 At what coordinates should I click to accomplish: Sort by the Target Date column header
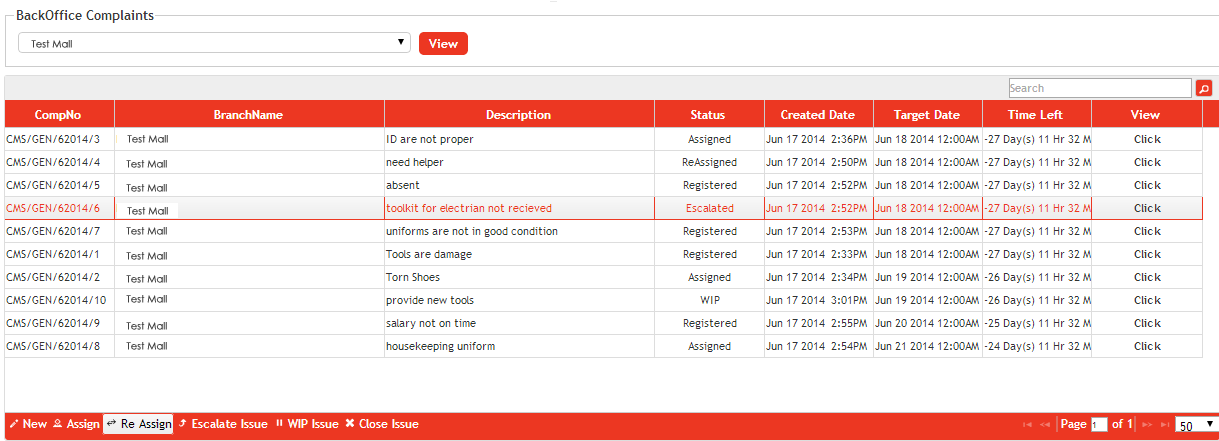pos(926,115)
